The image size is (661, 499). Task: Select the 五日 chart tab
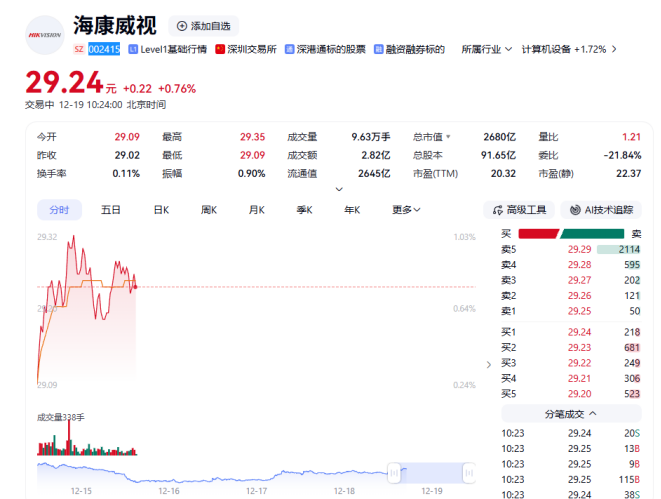click(111, 210)
